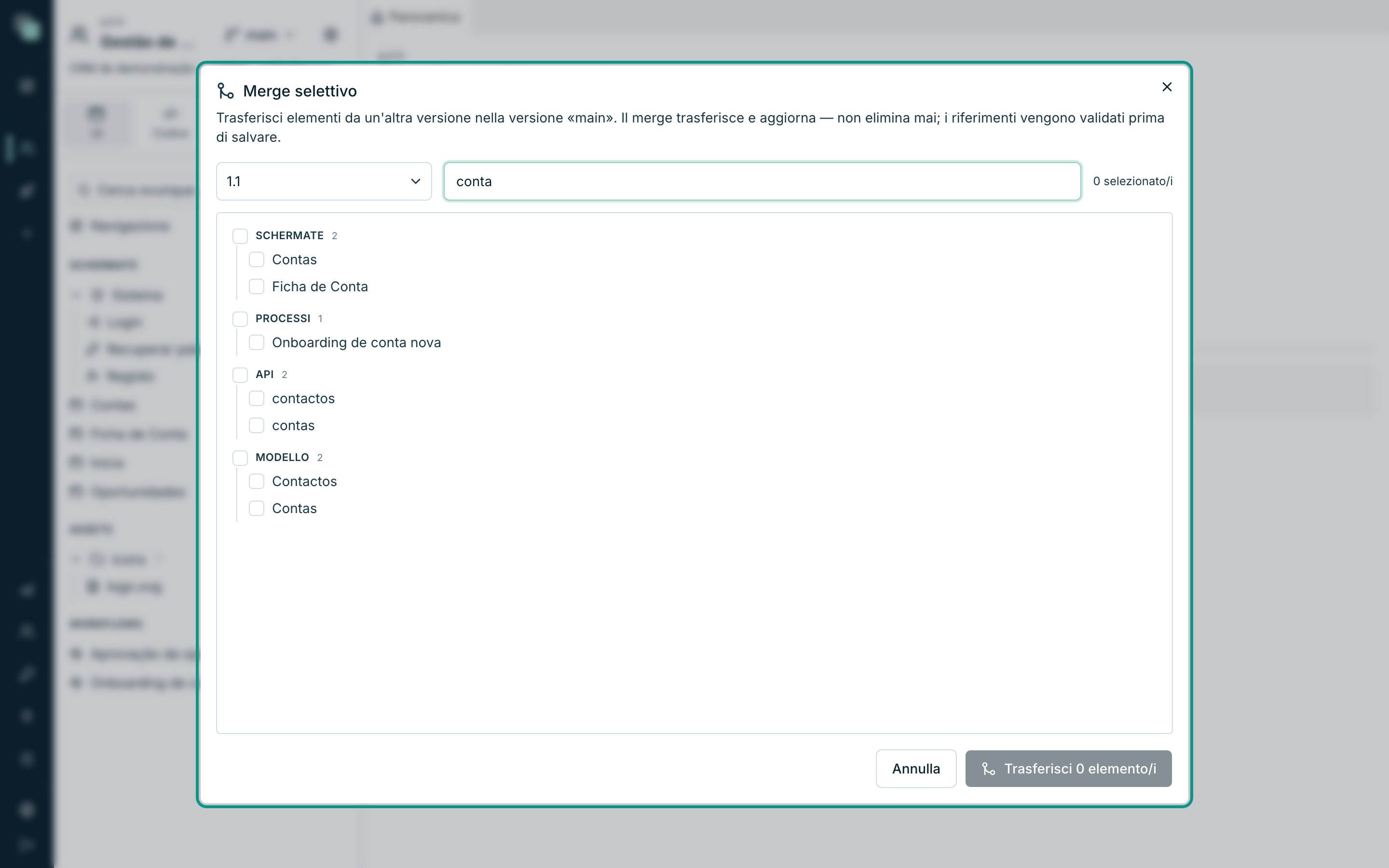Check the contas API checkbox
The image size is (1389, 868).
[x=257, y=425]
